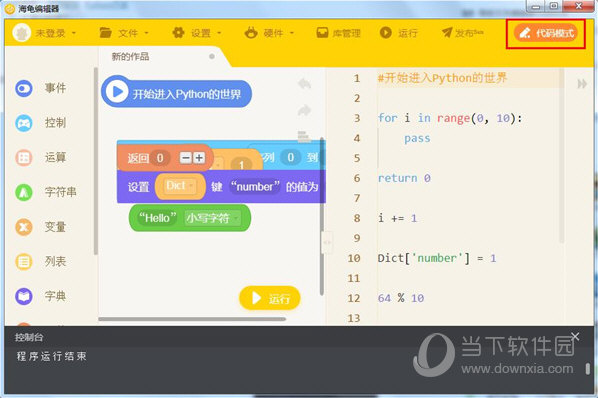Image resolution: width=598 pixels, height=398 pixels.
Task: Click the play icon on the start block
Action: [x=117, y=91]
